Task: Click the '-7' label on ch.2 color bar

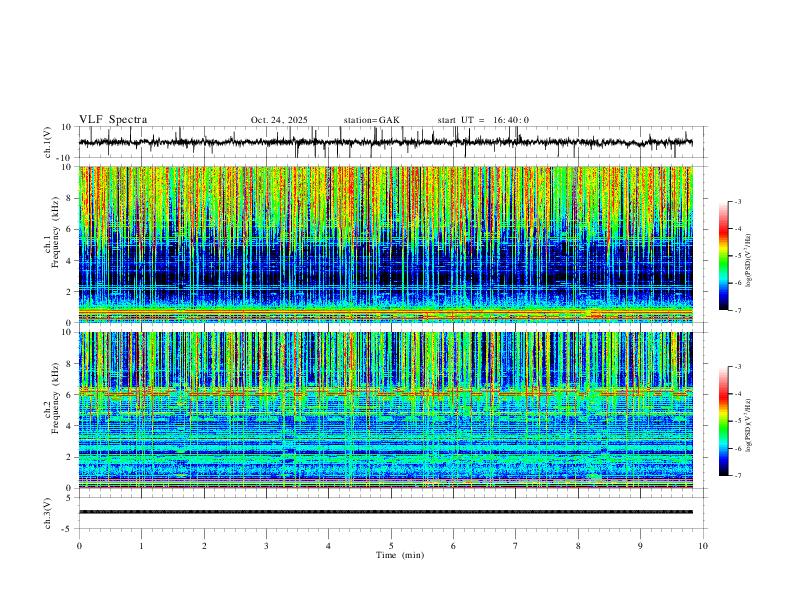Action: tap(738, 476)
